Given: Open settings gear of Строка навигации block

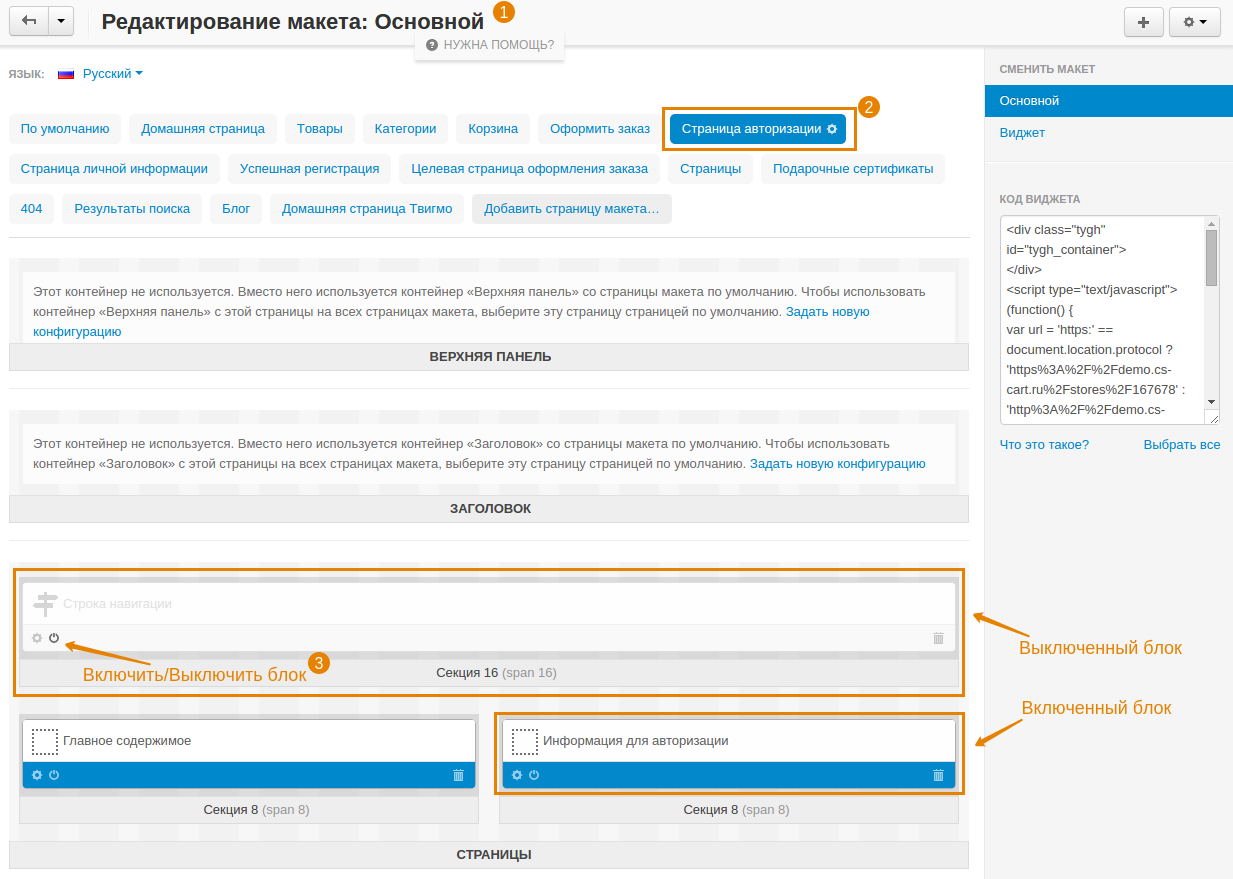Looking at the screenshot, I should point(37,638).
